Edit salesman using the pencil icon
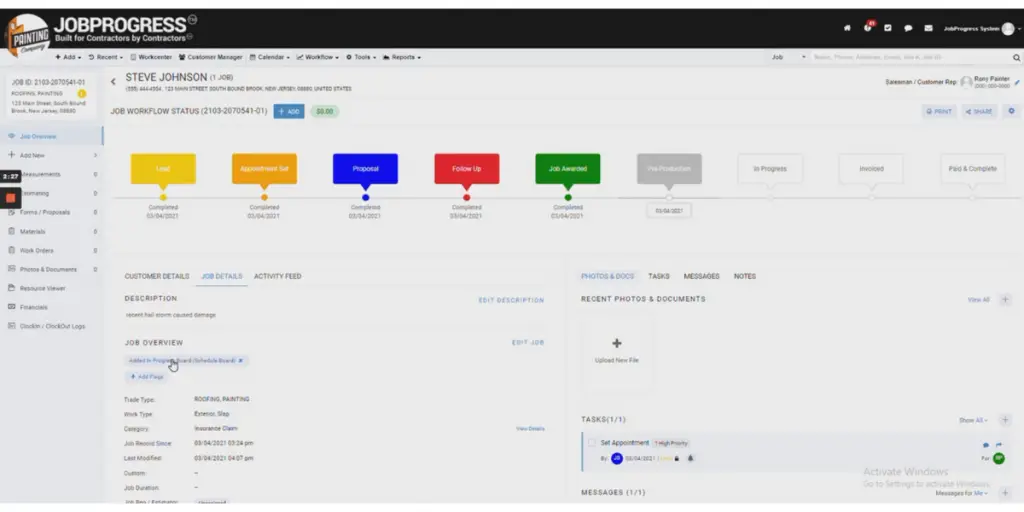Screen dimensions: 1024x512 [1017, 82]
